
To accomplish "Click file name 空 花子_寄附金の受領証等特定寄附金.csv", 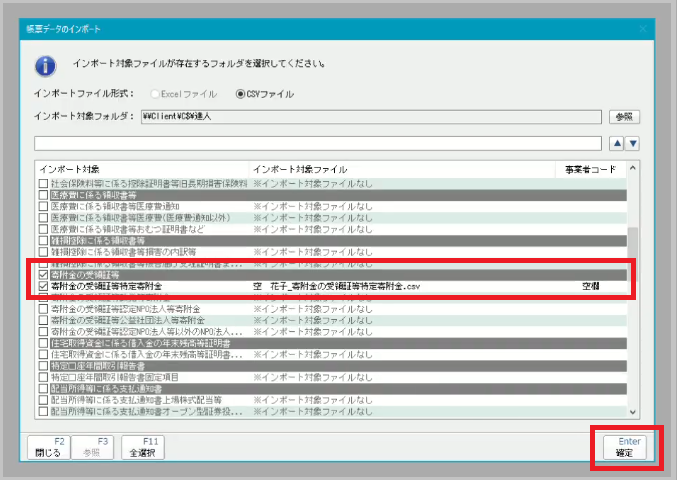I will coord(337,286).
